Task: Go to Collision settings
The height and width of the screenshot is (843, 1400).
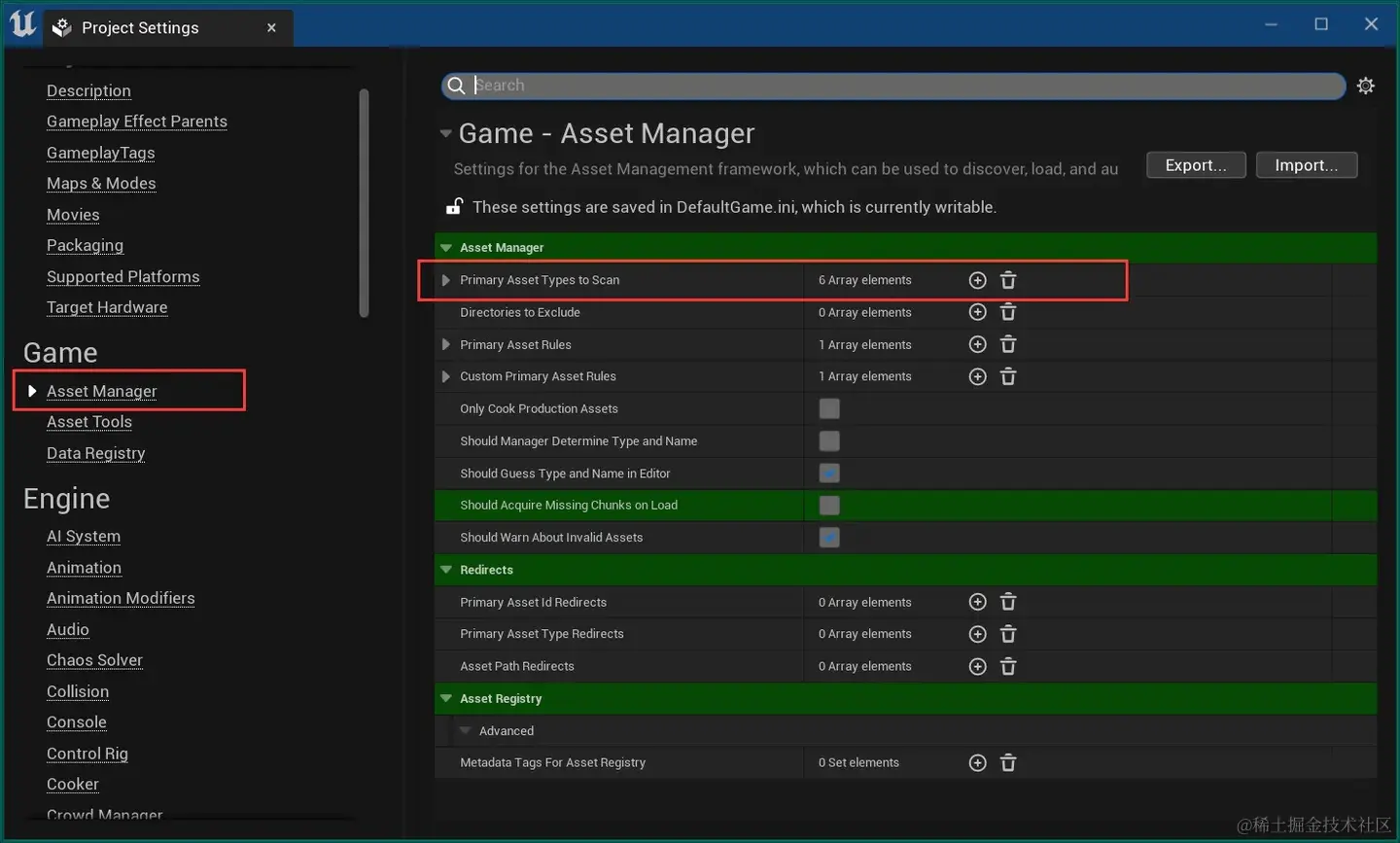Action: (x=78, y=691)
